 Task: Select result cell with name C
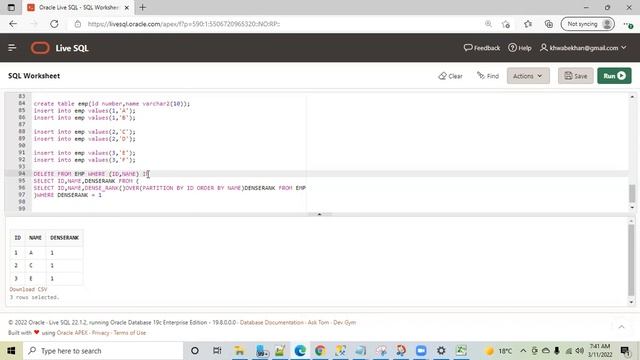[31, 265]
